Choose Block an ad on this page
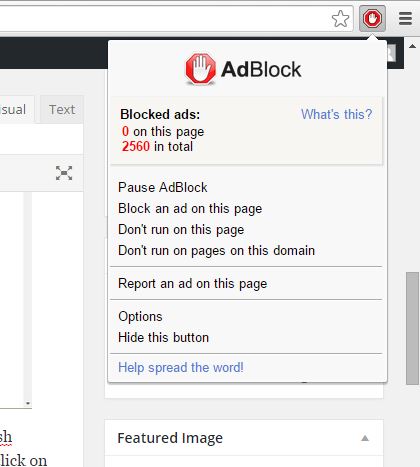420x467 pixels. [x=190, y=209]
